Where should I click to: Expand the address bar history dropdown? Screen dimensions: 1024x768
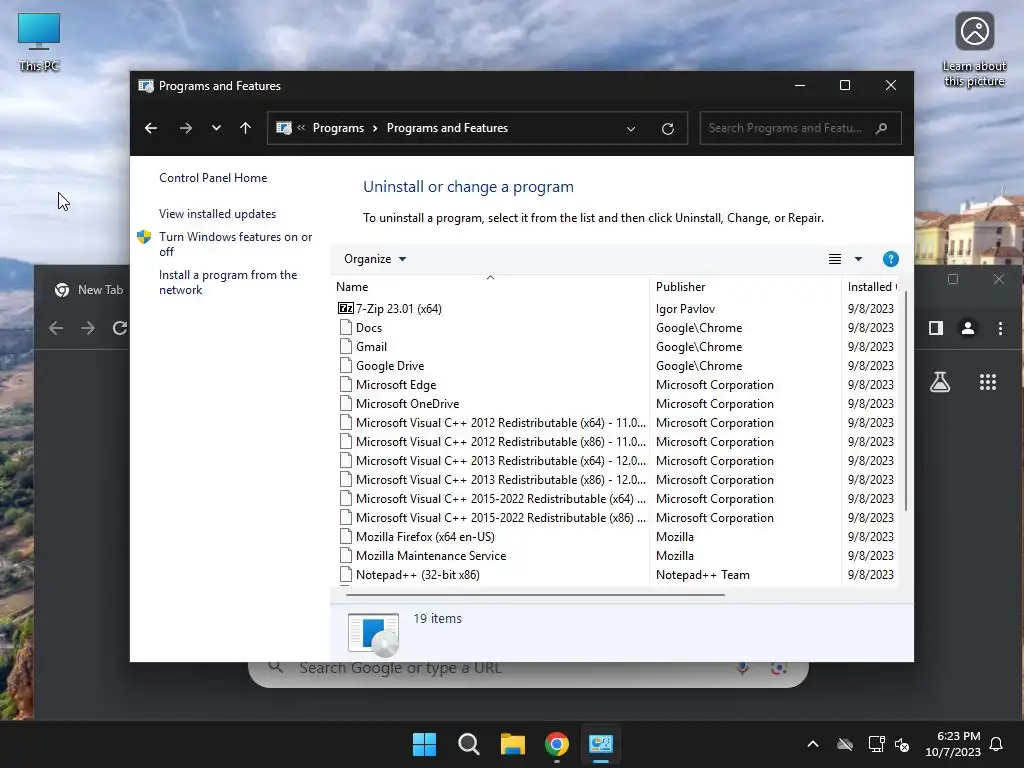tap(631, 129)
